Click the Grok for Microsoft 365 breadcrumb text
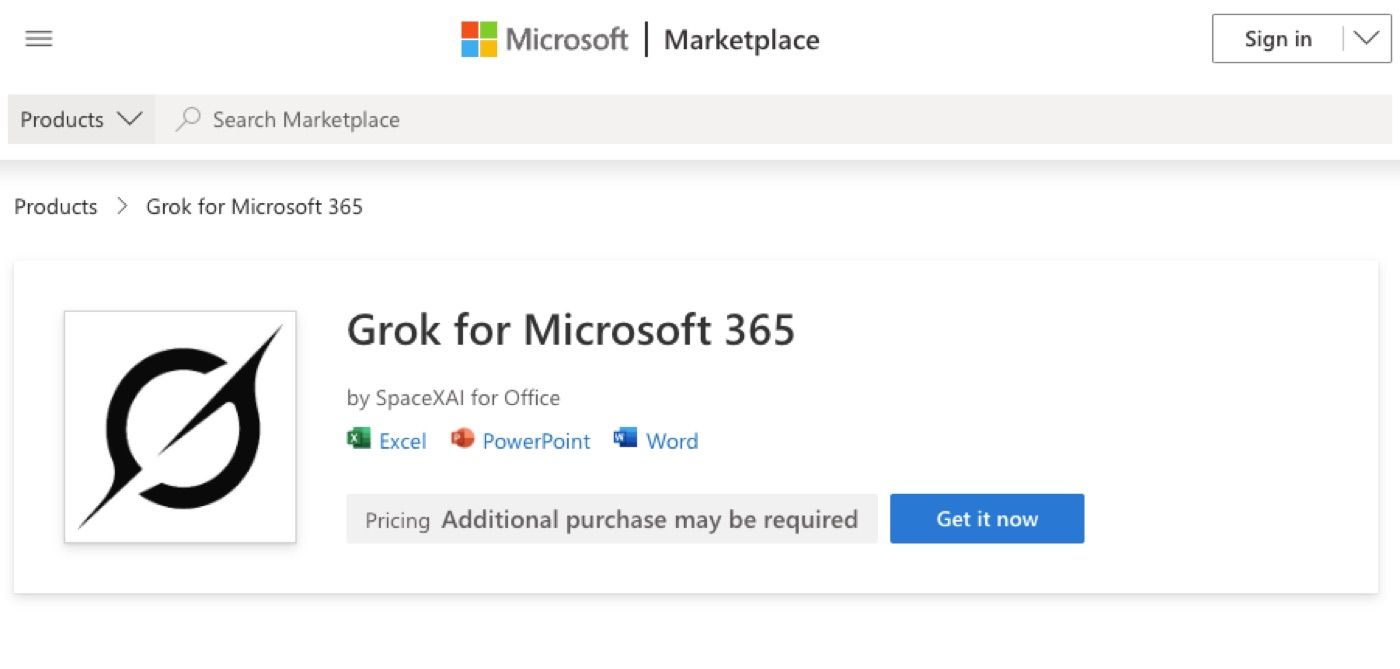This screenshot has height=669, width=1400. [254, 207]
